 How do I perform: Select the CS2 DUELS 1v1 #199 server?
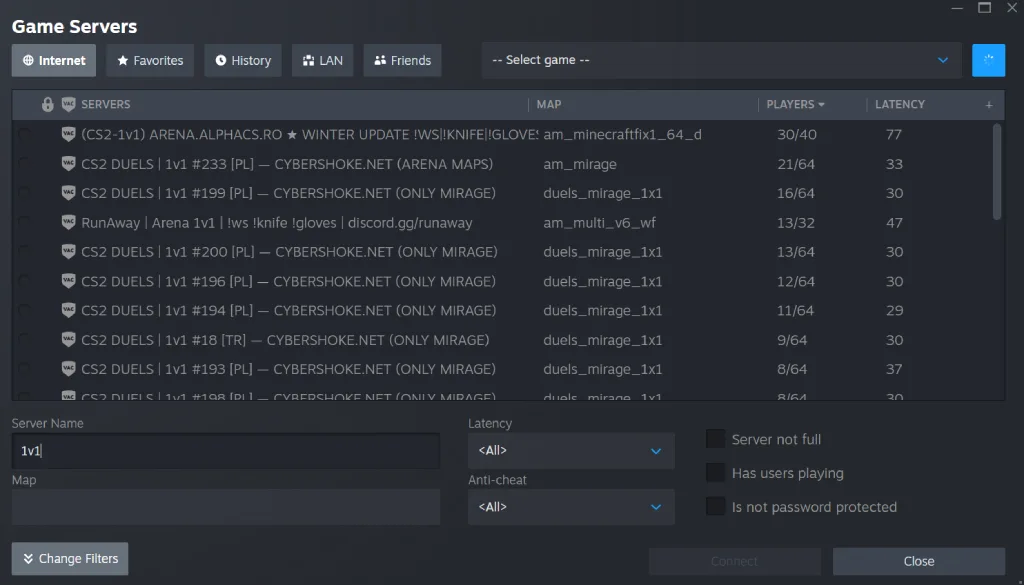(x=502, y=193)
